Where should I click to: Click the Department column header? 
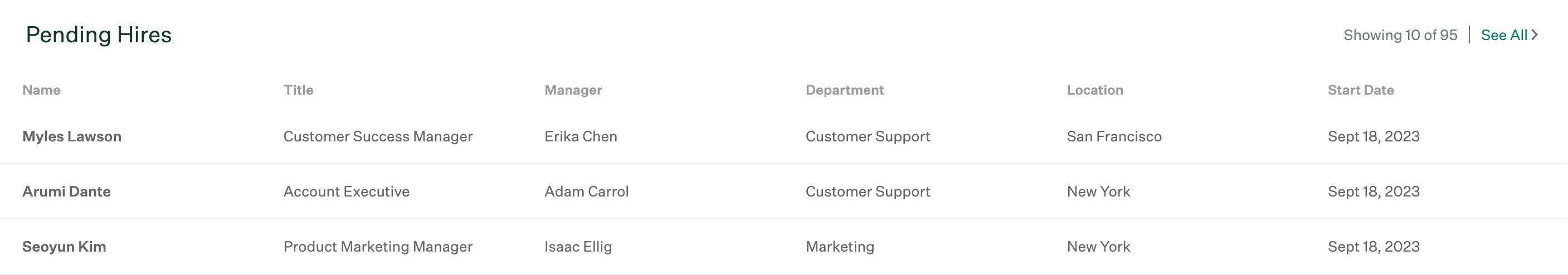[x=845, y=90]
